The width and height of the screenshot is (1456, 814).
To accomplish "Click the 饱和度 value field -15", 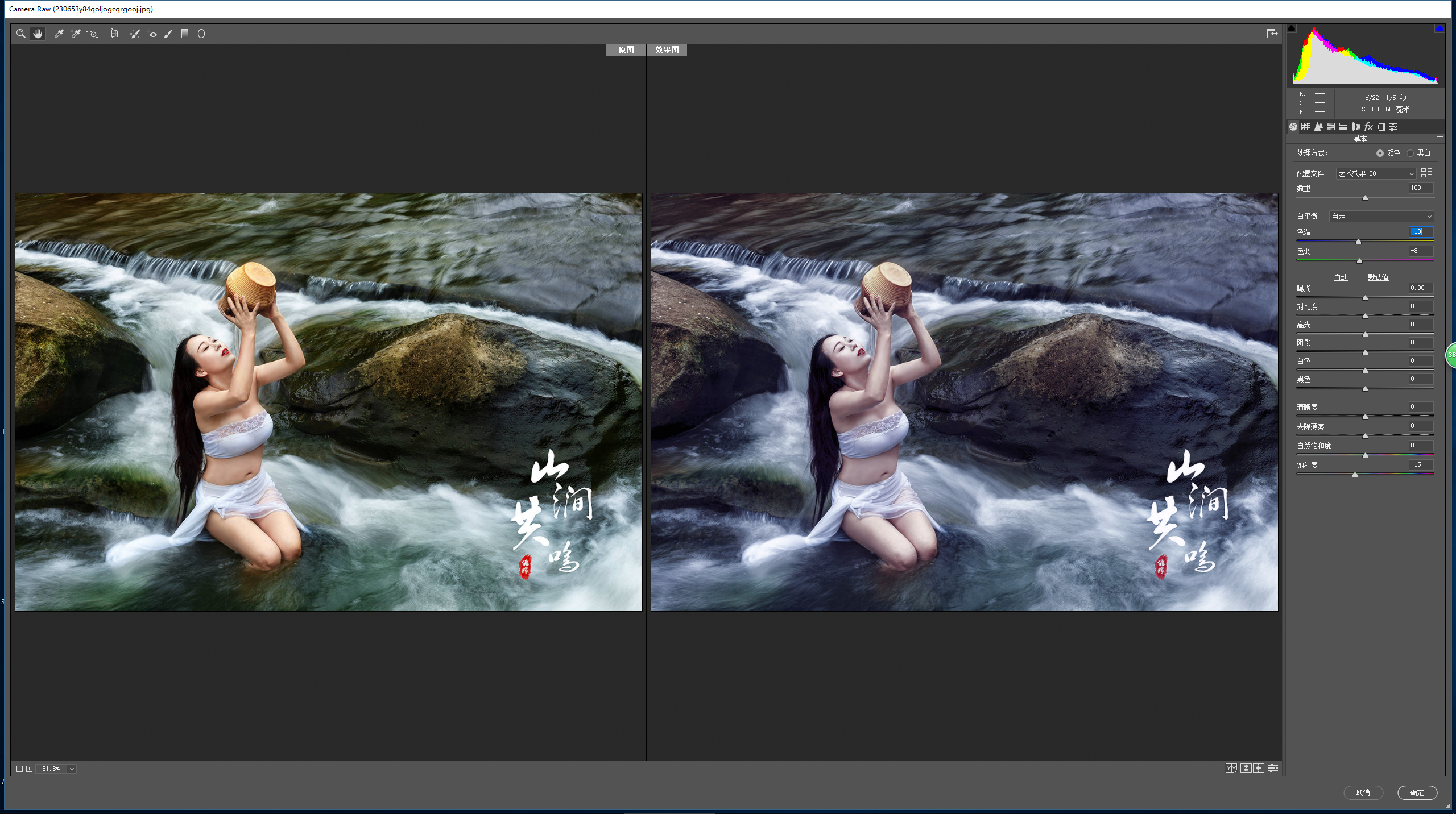I will [1421, 465].
